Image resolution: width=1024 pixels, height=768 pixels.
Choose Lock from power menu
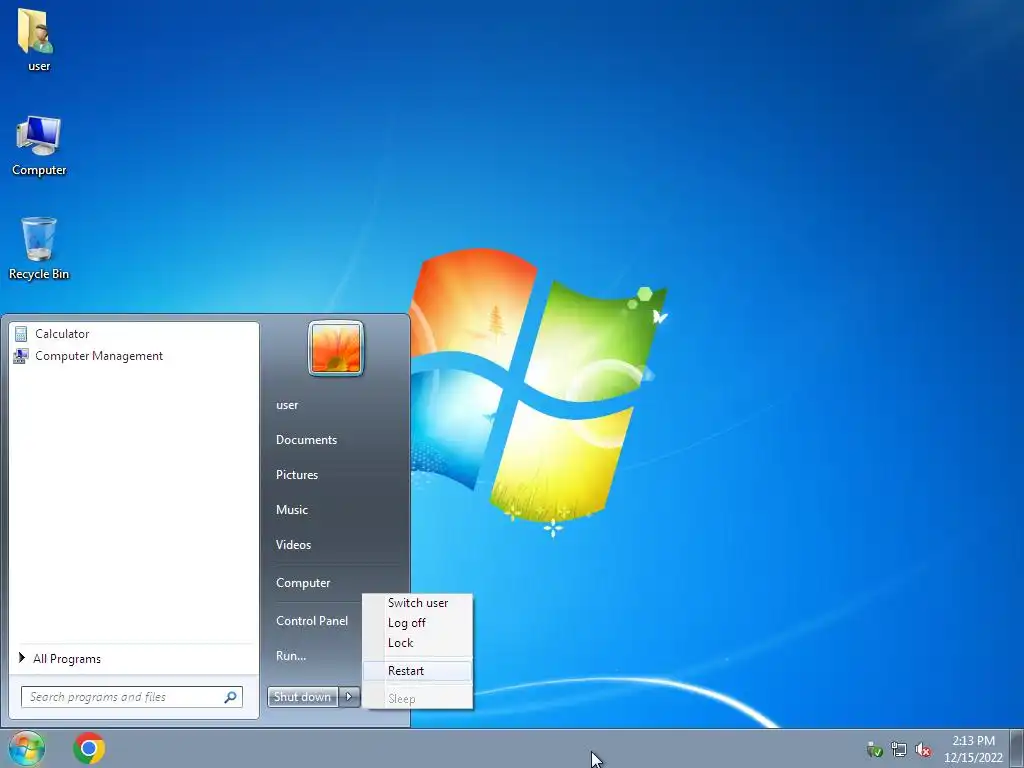pyautogui.click(x=417, y=643)
